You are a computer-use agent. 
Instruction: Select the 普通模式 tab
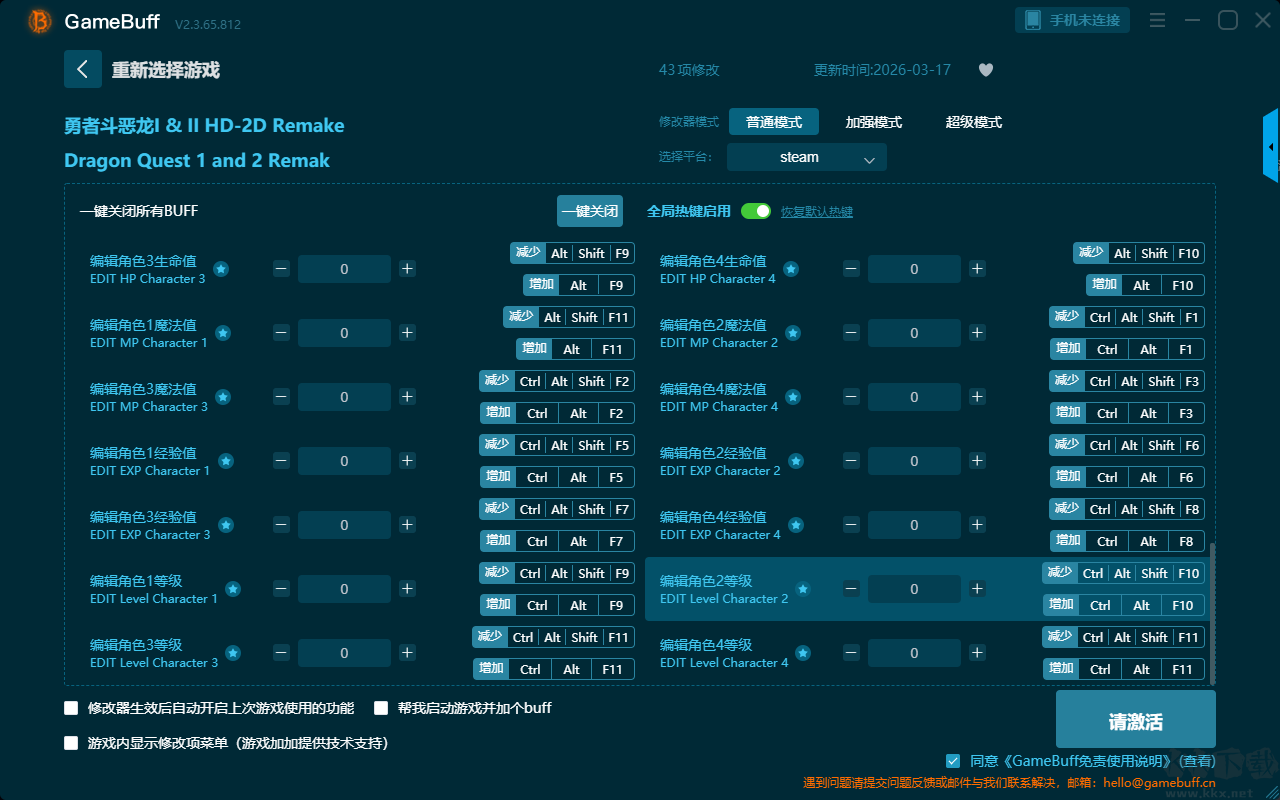click(774, 122)
